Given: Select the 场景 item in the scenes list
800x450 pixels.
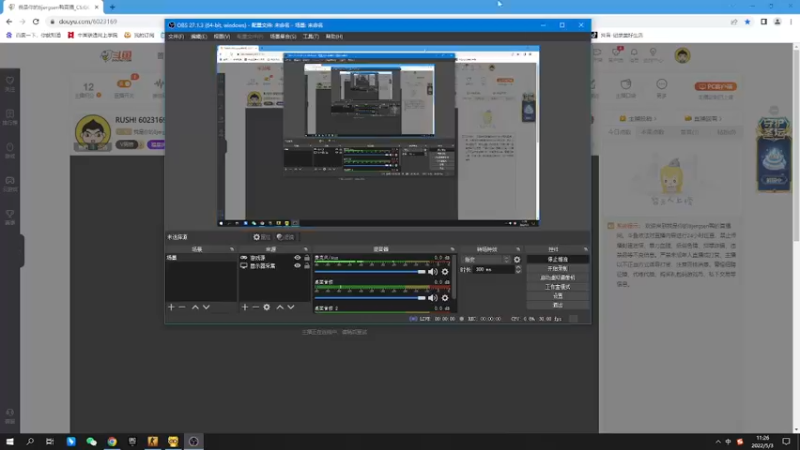Looking at the screenshot, I should [201, 258].
